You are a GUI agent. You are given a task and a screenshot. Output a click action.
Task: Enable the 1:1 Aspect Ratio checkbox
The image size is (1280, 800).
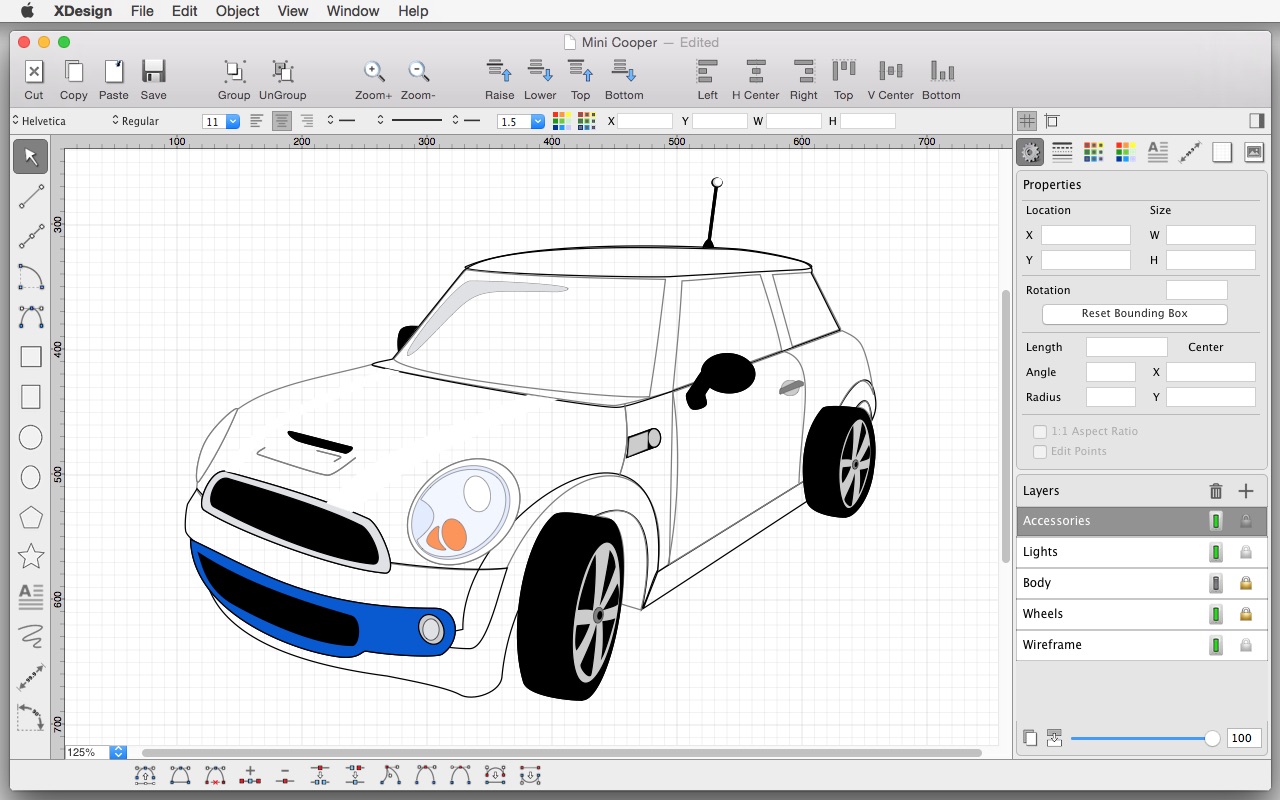coord(1040,431)
